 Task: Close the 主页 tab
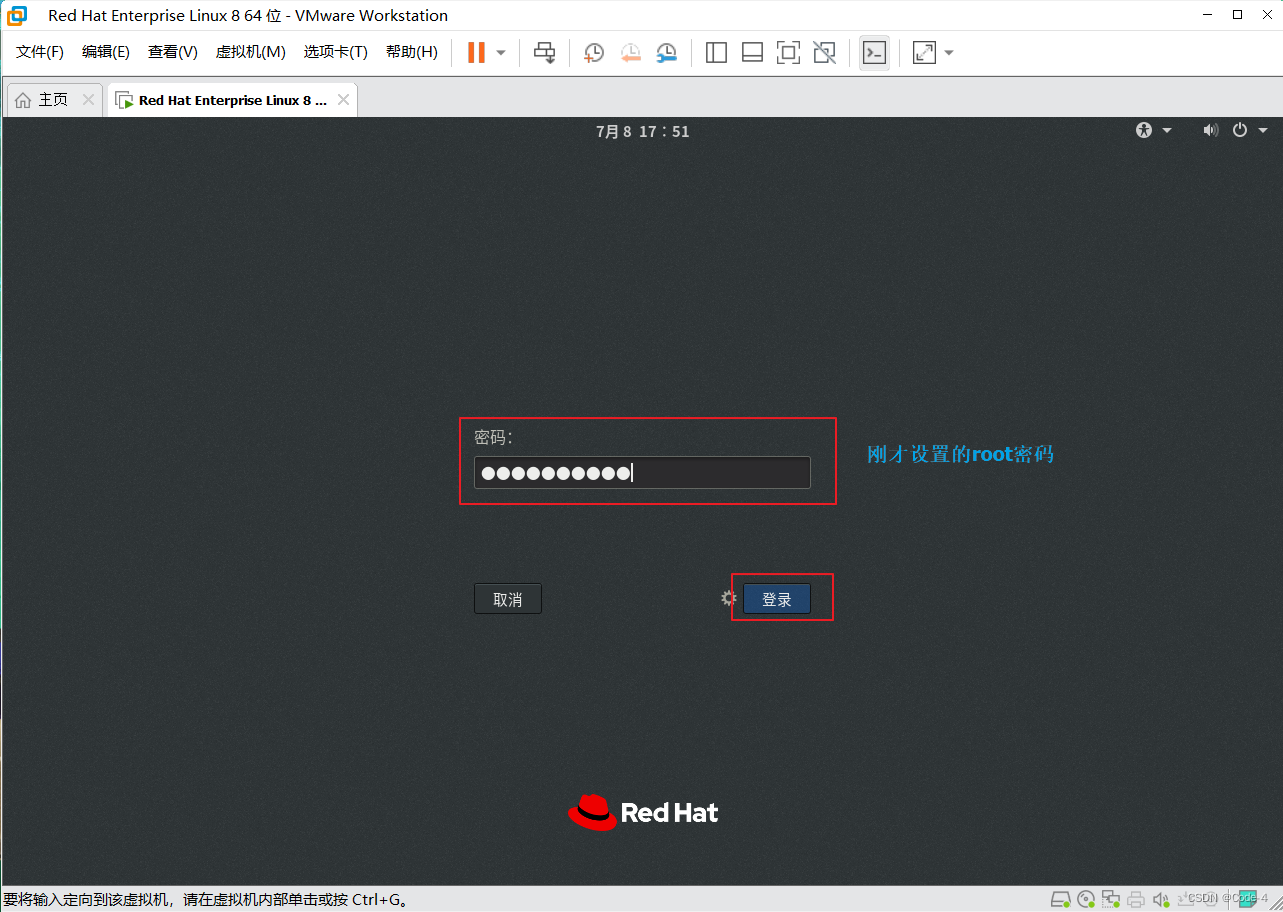coord(88,100)
